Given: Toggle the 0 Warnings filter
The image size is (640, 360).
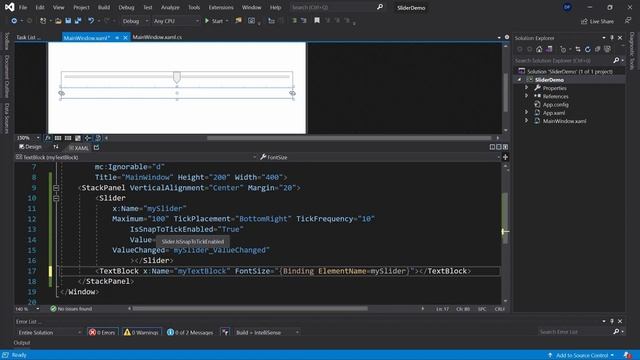Looking at the screenshot, I should [142, 332].
